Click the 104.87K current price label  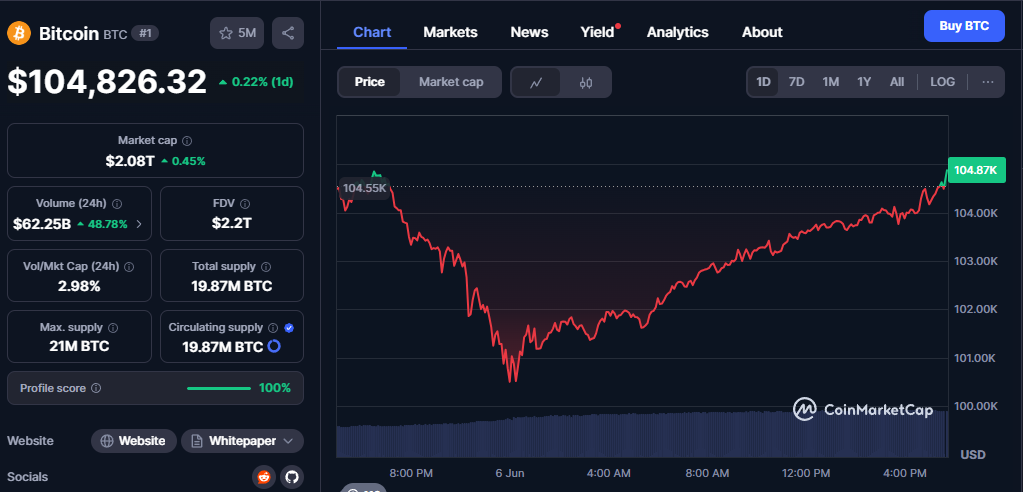tap(975, 170)
